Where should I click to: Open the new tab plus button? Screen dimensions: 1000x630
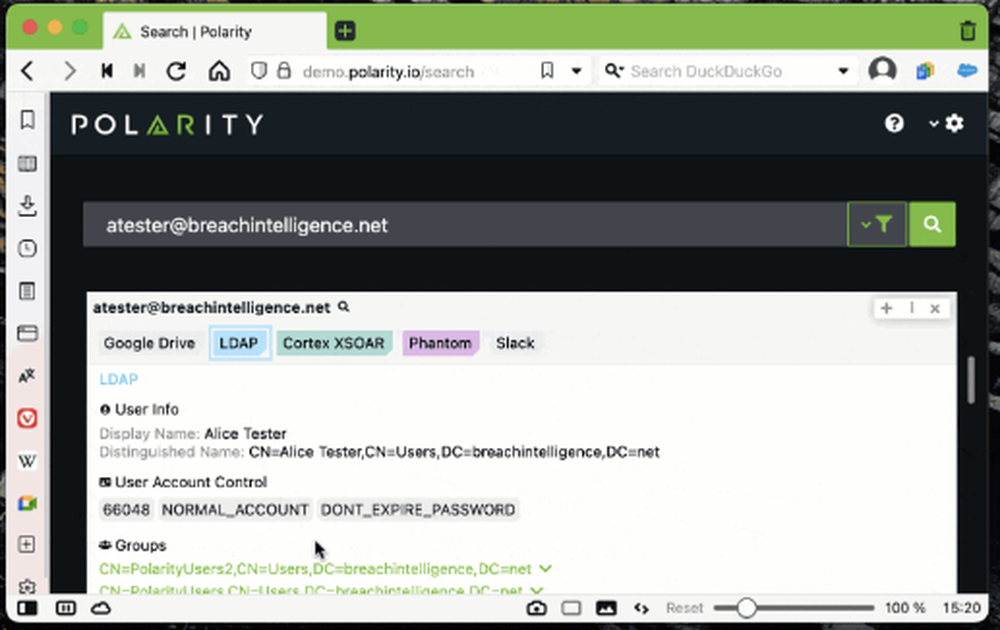[x=345, y=31]
